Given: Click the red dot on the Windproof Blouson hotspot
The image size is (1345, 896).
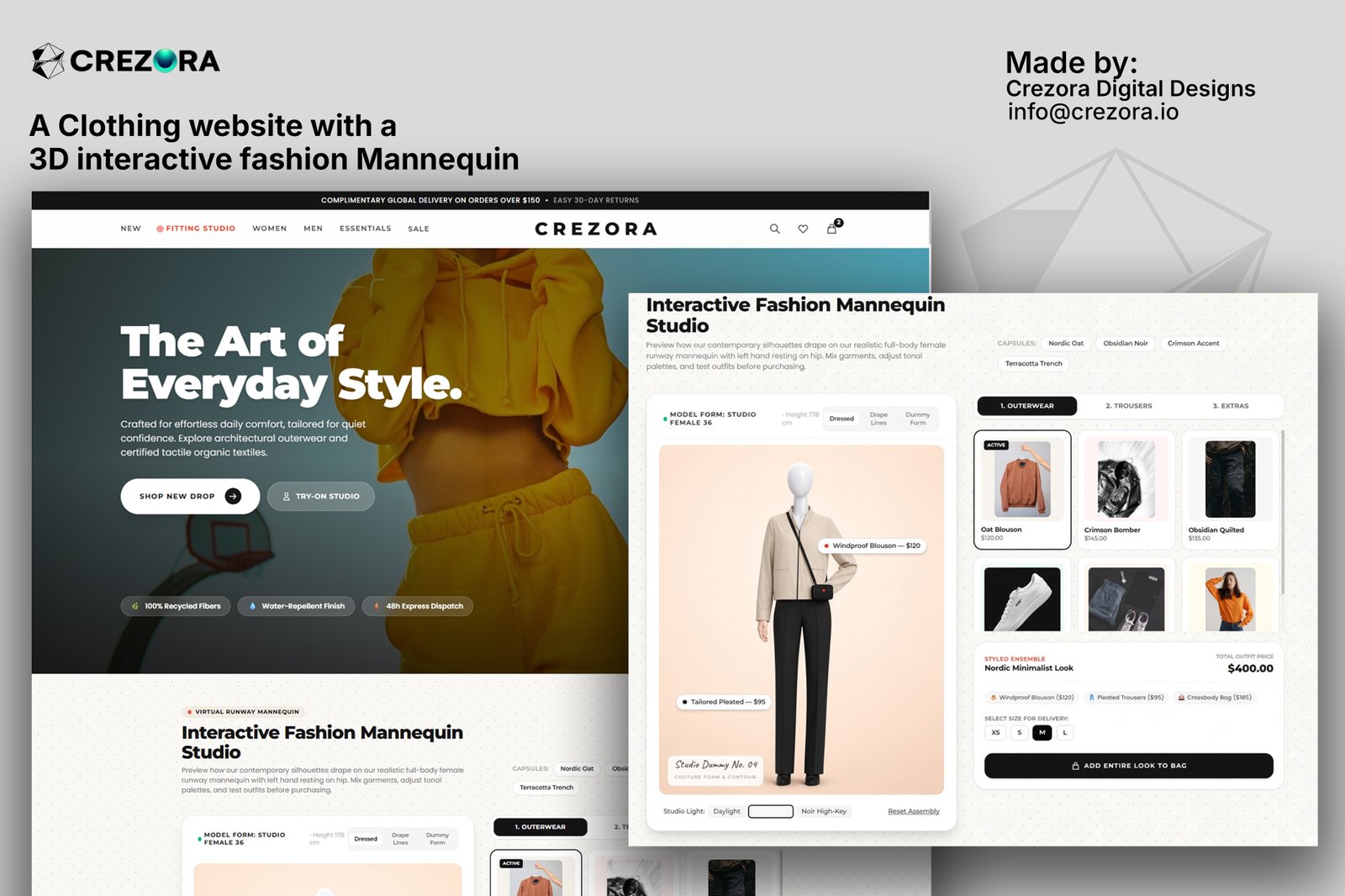Looking at the screenshot, I should coord(826,546).
